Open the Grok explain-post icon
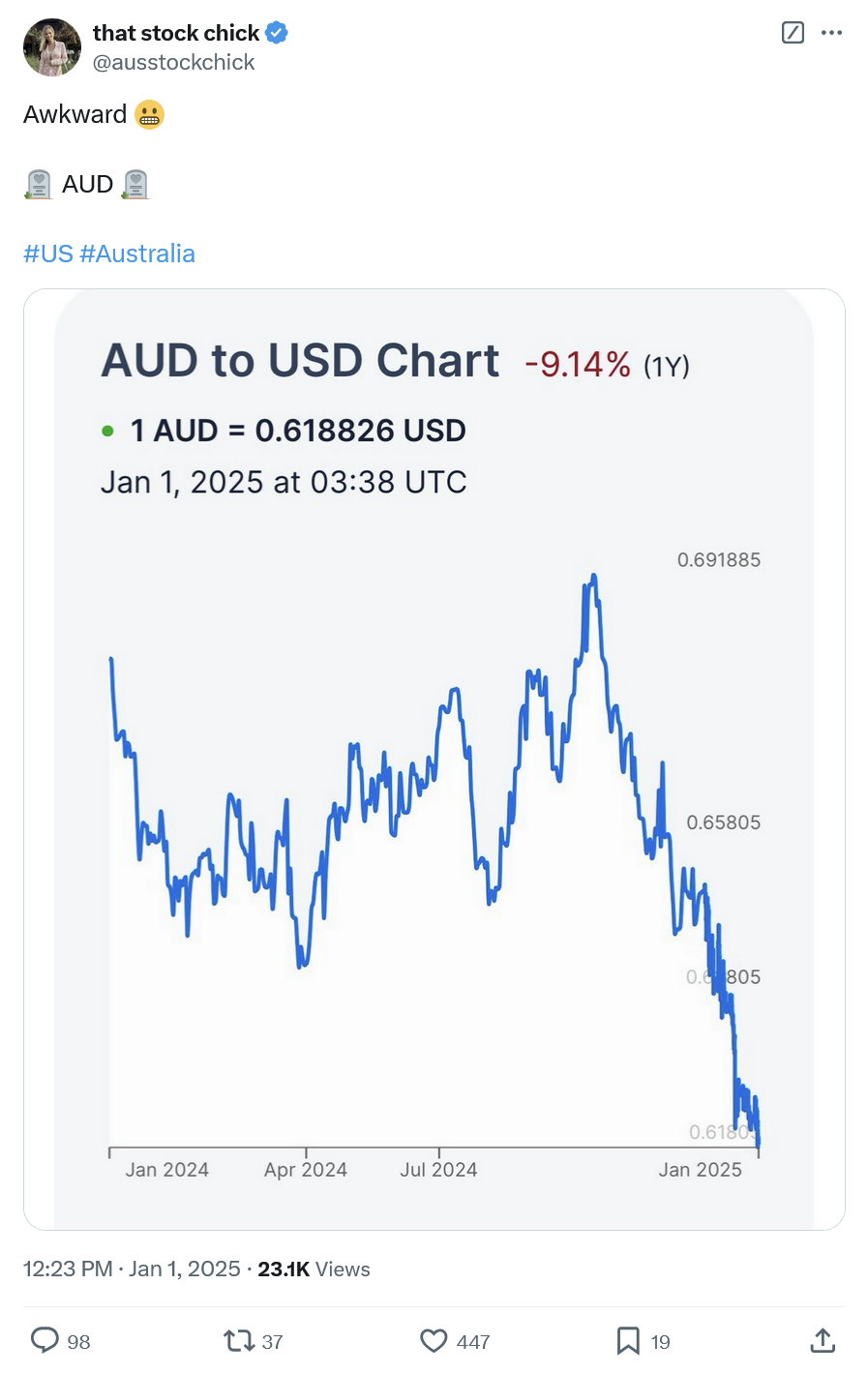 click(x=792, y=33)
